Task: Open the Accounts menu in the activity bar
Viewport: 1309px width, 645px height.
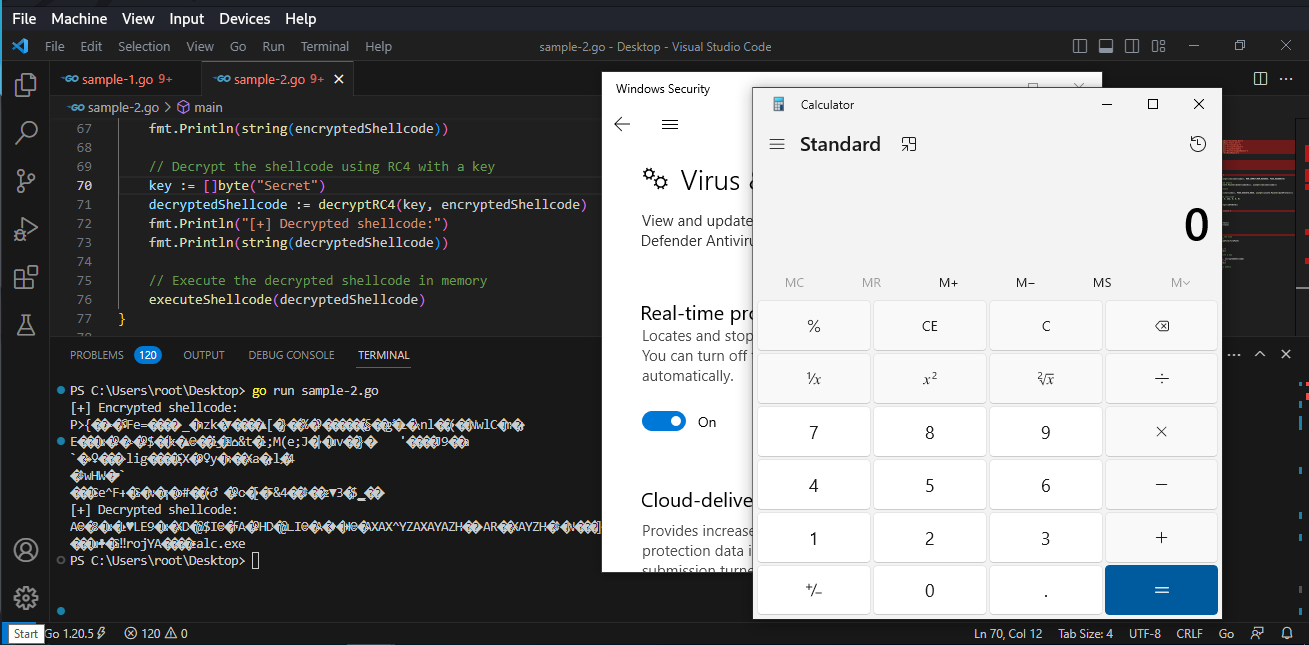Action: tap(26, 550)
